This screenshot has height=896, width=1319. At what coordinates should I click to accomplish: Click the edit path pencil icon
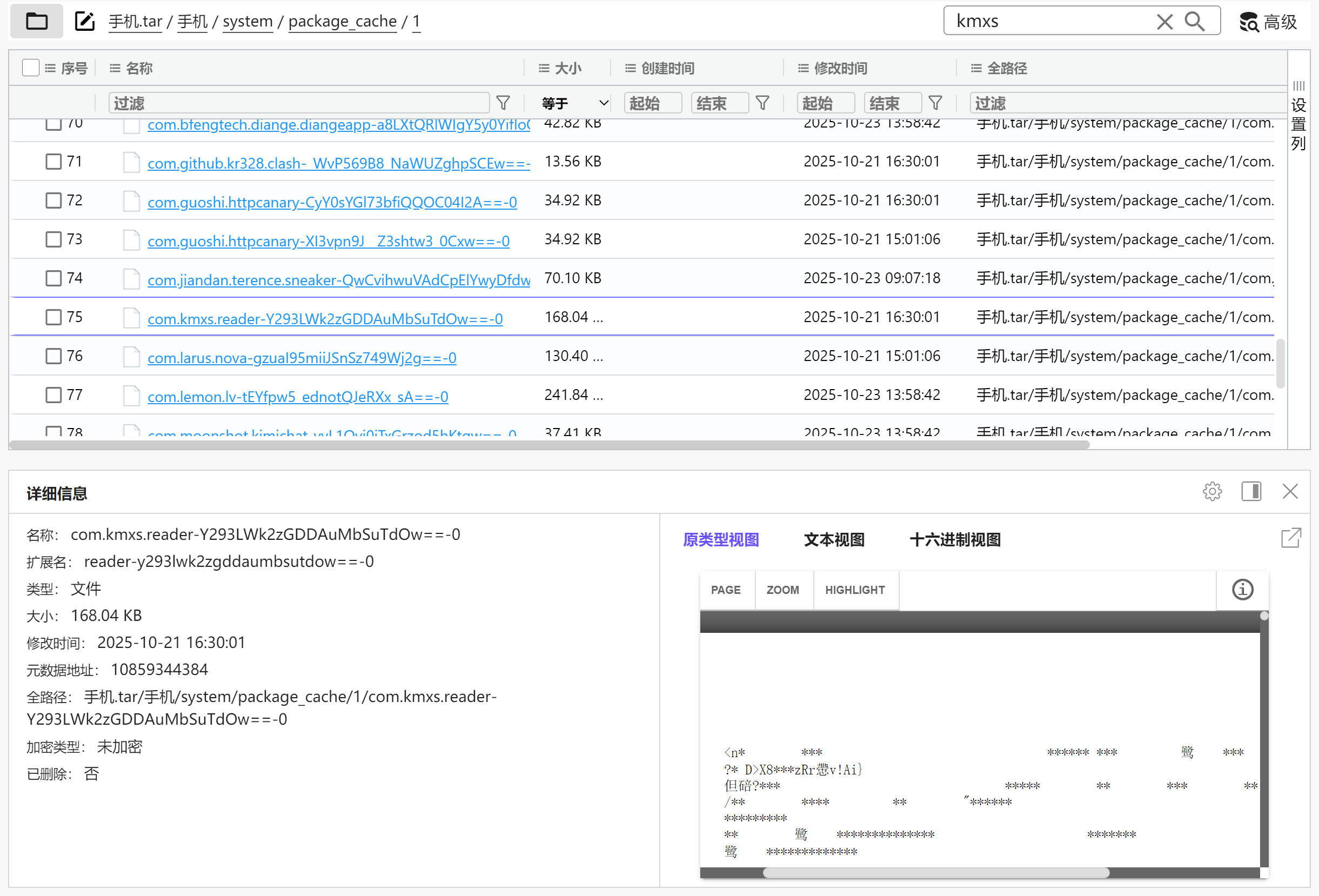coord(85,22)
